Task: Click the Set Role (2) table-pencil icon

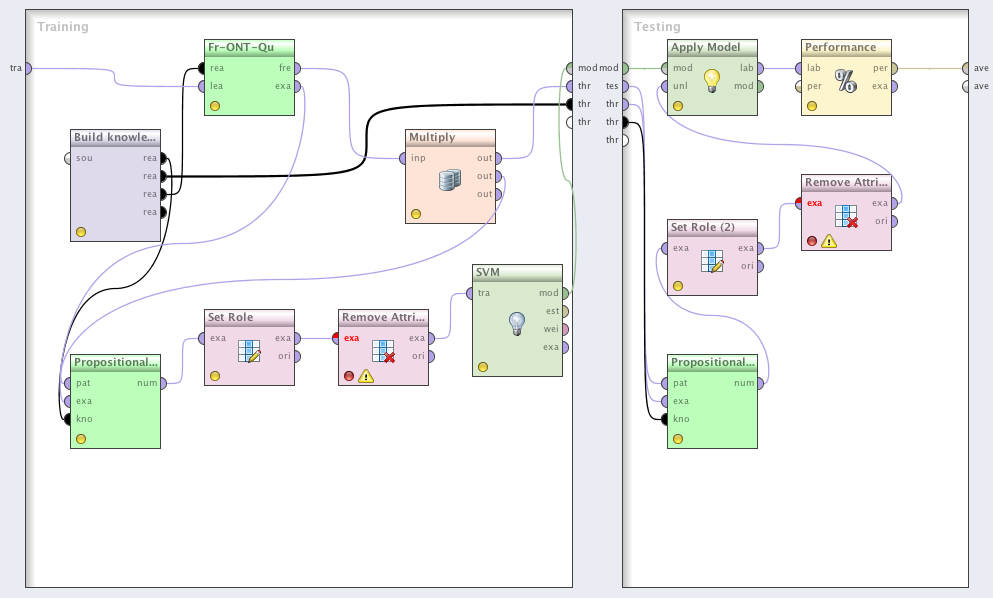Action: pos(711,261)
